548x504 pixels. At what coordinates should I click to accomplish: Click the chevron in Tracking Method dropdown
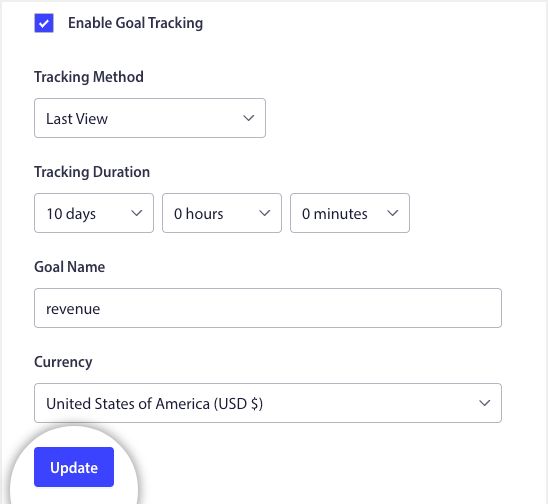click(248, 118)
